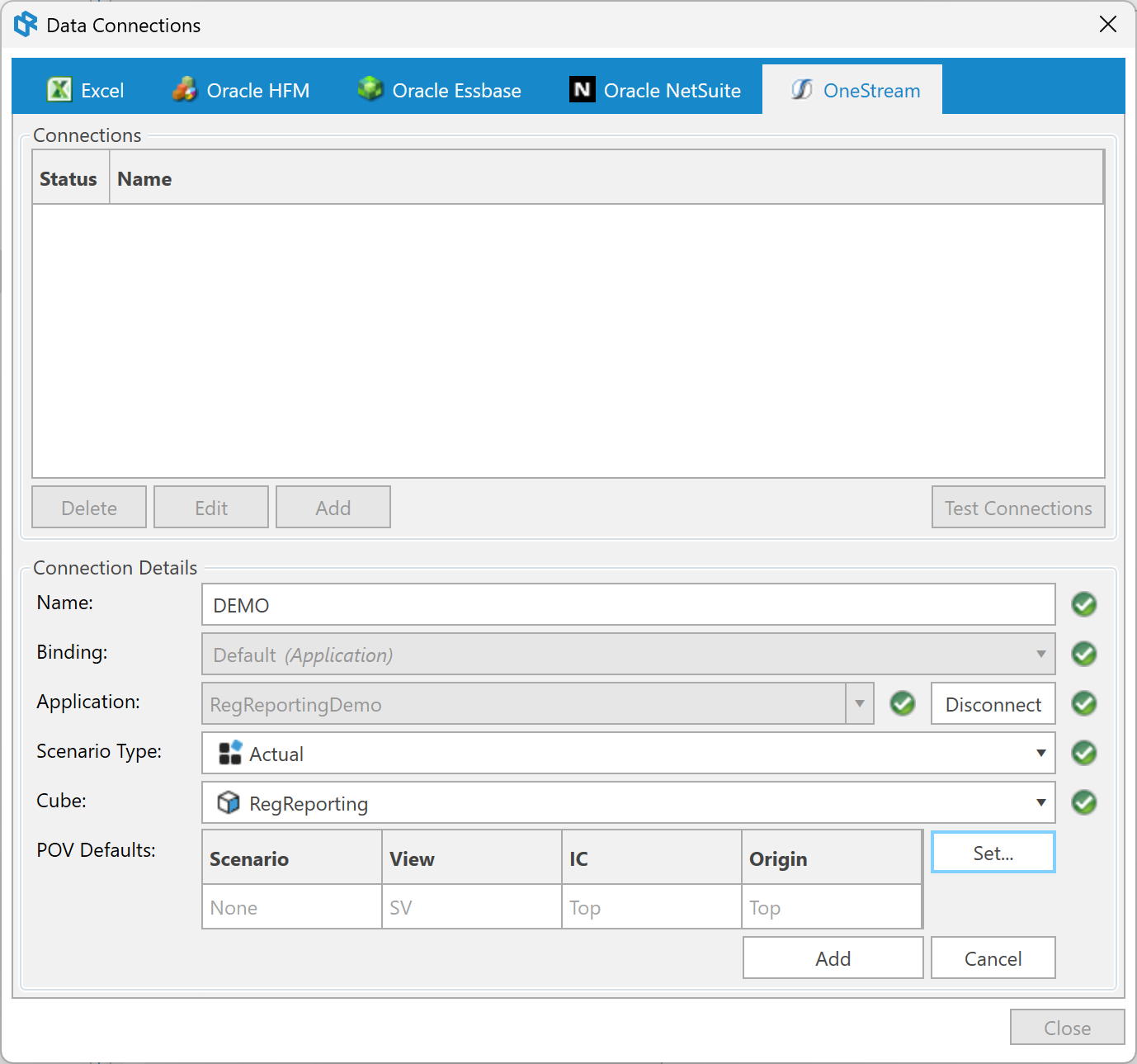Click the Name input field containing DEMO
The image size is (1137, 1064).
point(629,604)
